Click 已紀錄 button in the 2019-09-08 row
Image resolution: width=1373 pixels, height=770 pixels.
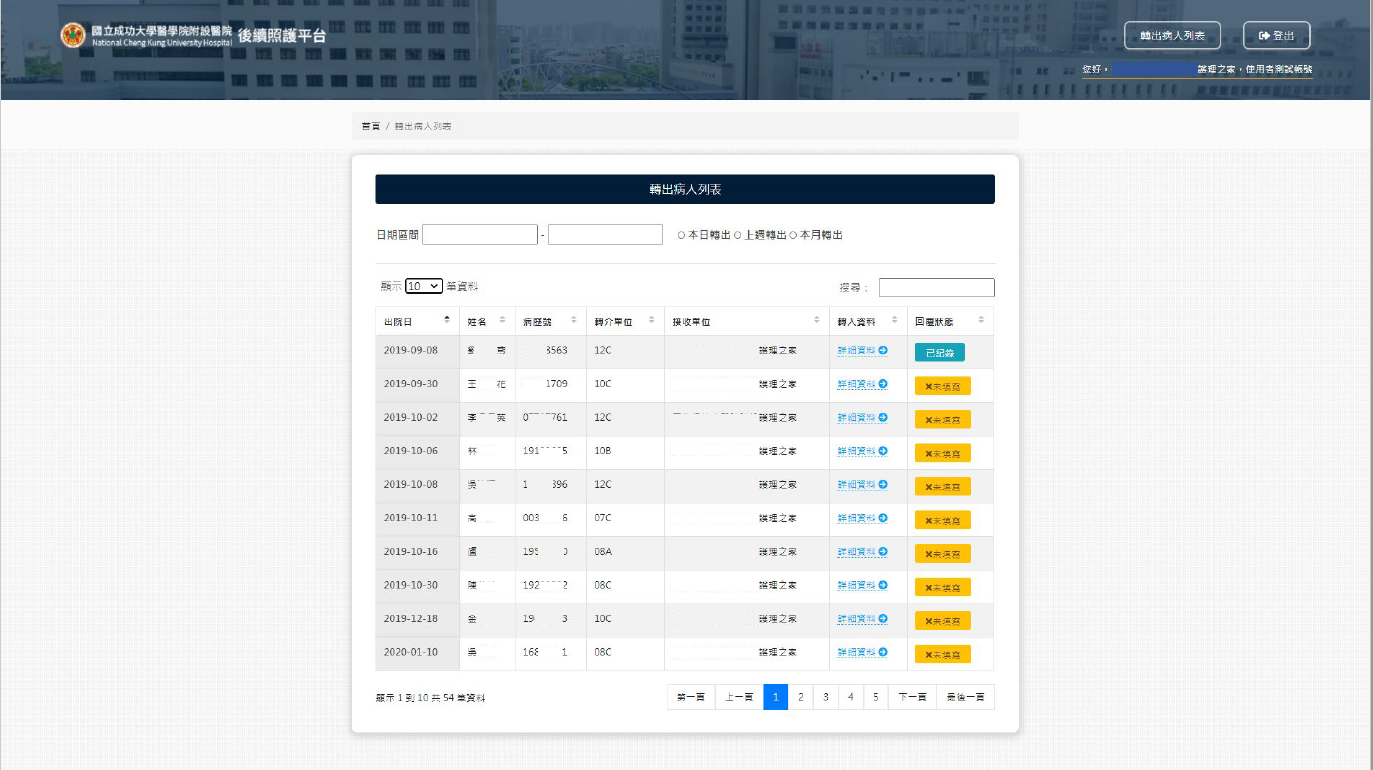point(940,352)
